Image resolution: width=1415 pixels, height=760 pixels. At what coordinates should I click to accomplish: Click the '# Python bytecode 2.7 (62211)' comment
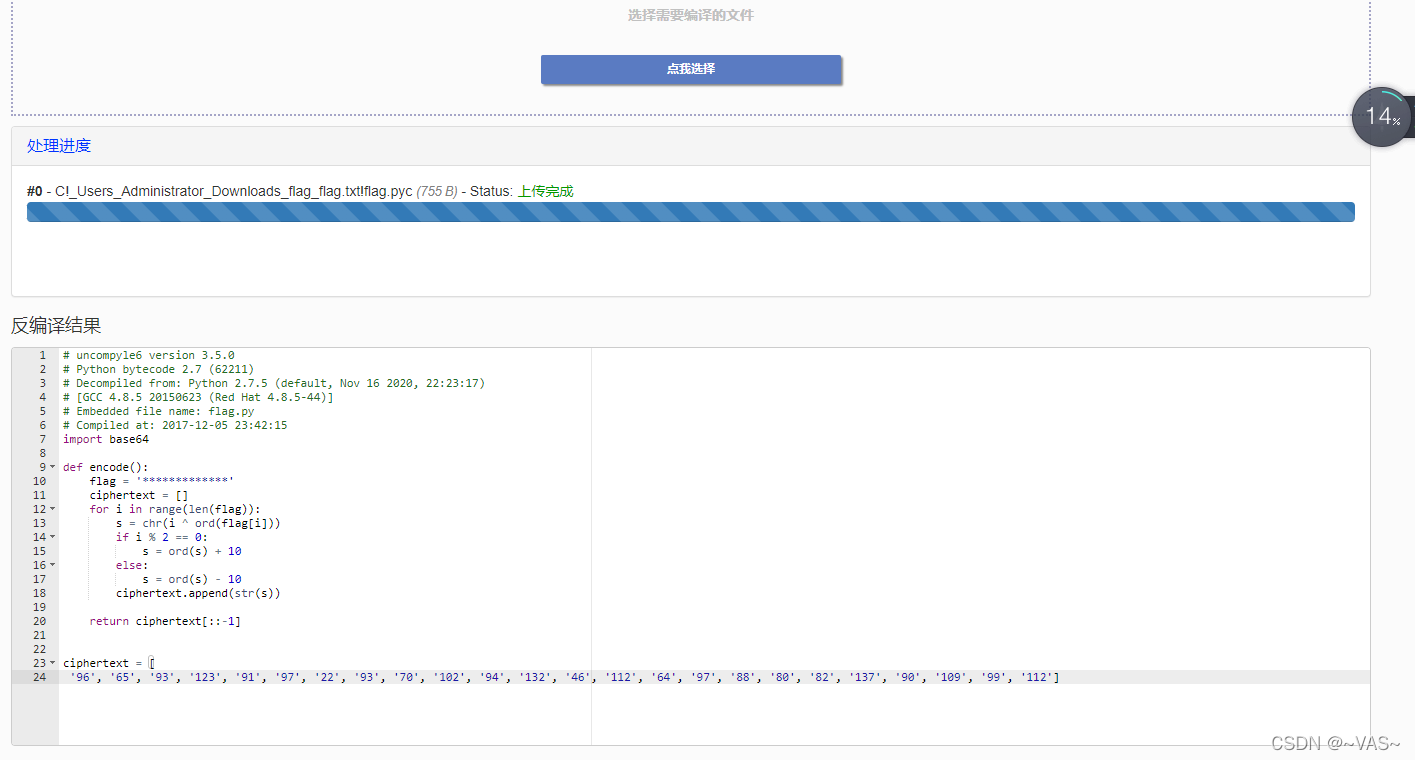pos(159,369)
